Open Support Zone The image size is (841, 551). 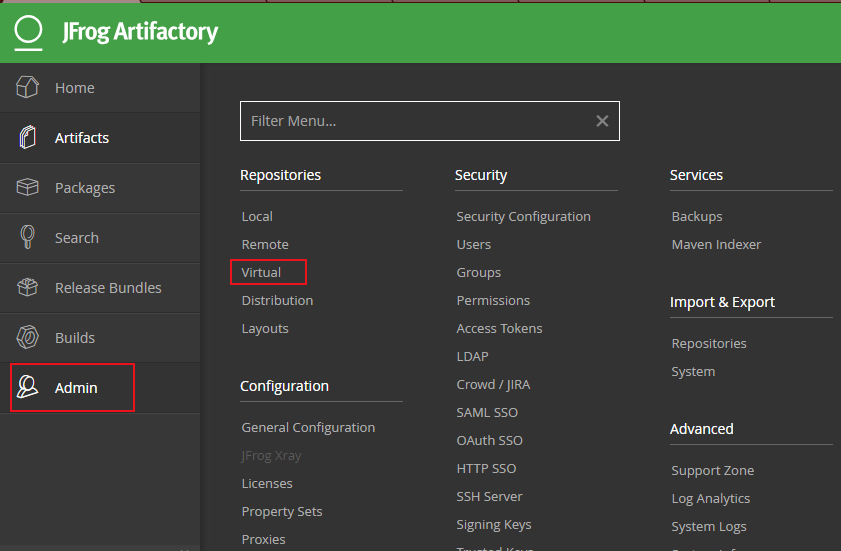(x=713, y=471)
